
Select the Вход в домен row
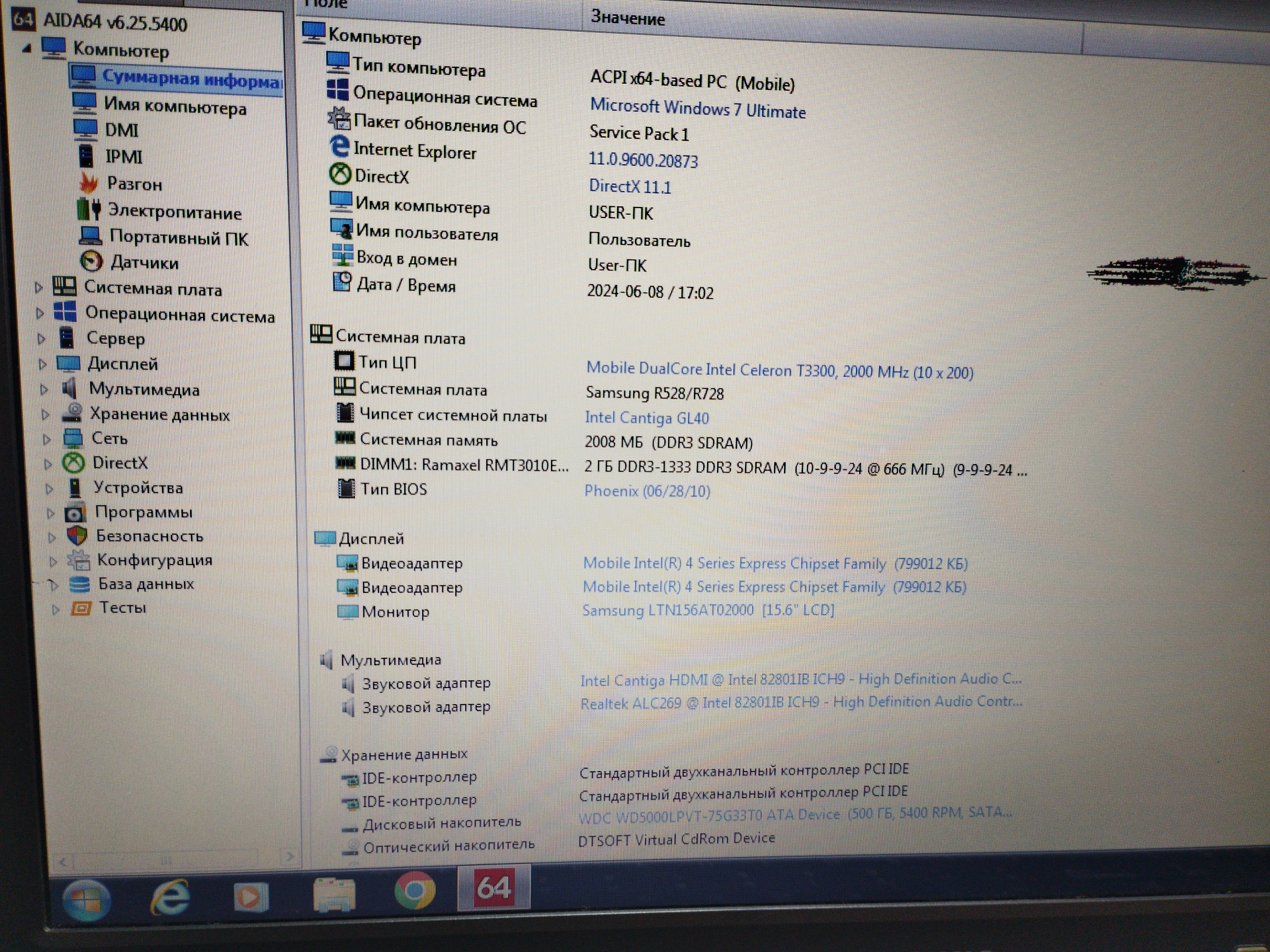click(489, 261)
